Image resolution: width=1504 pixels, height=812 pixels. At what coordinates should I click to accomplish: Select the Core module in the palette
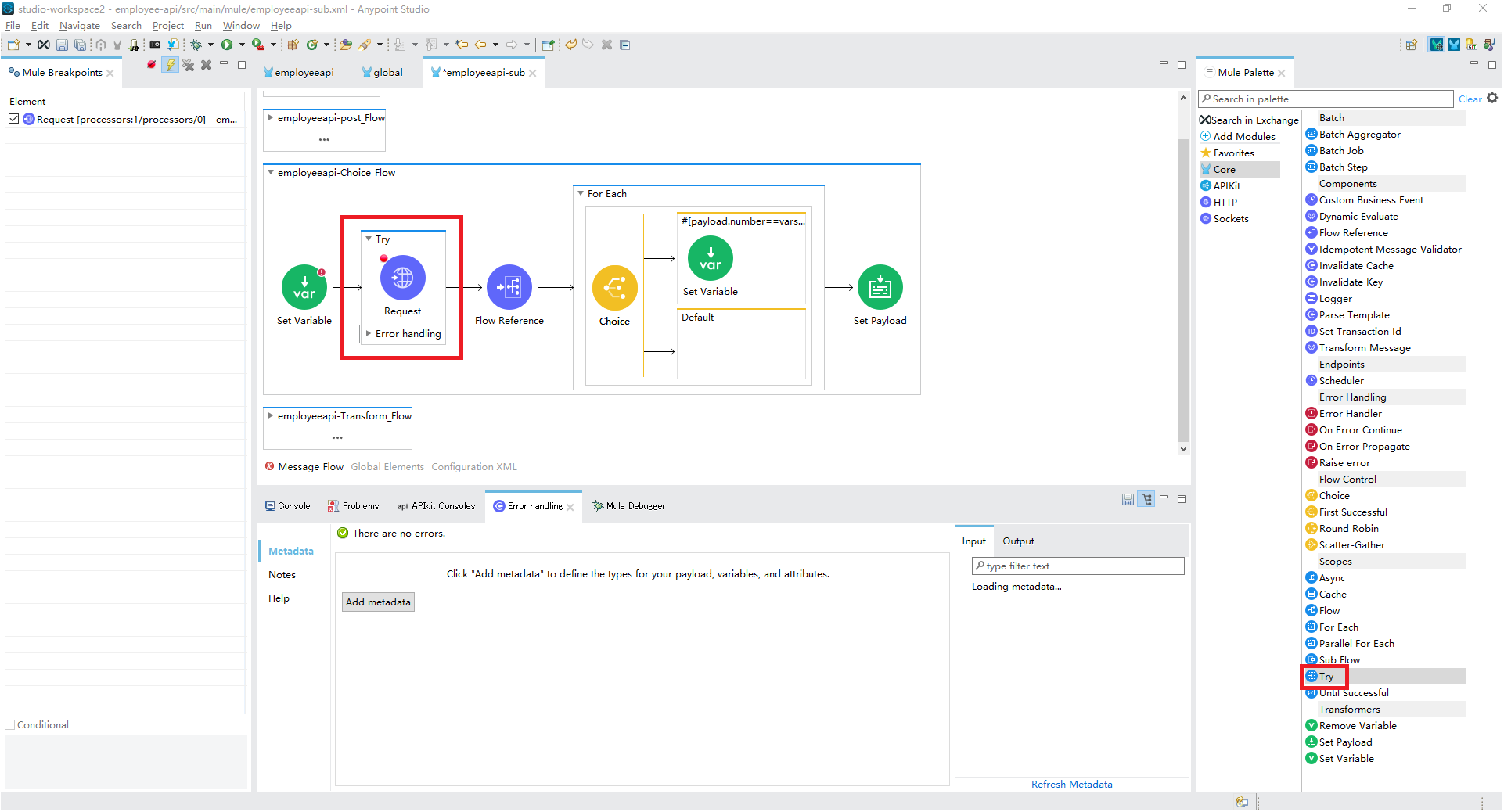pyautogui.click(x=1240, y=170)
